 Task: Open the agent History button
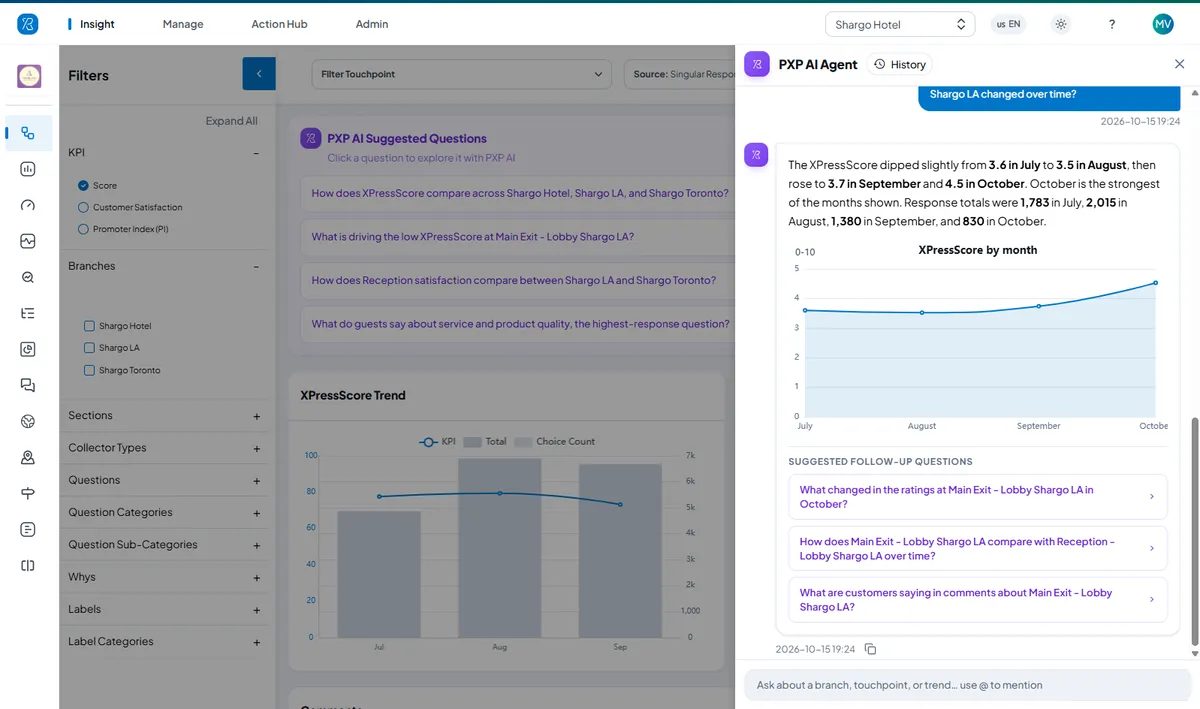900,64
